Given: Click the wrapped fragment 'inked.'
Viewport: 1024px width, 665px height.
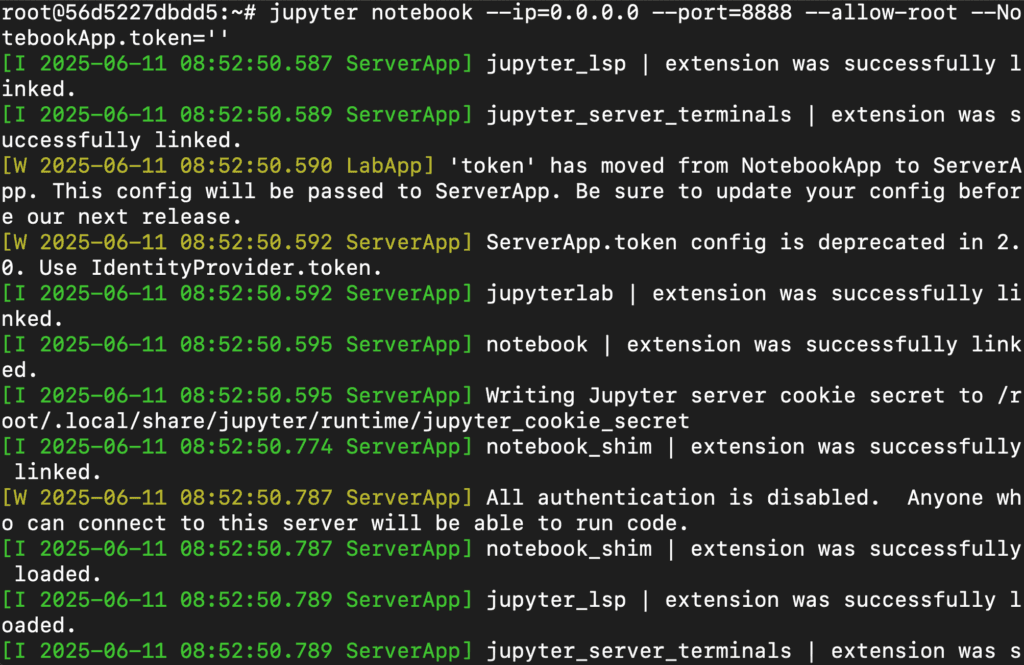Looking at the screenshot, I should tap(39, 89).
